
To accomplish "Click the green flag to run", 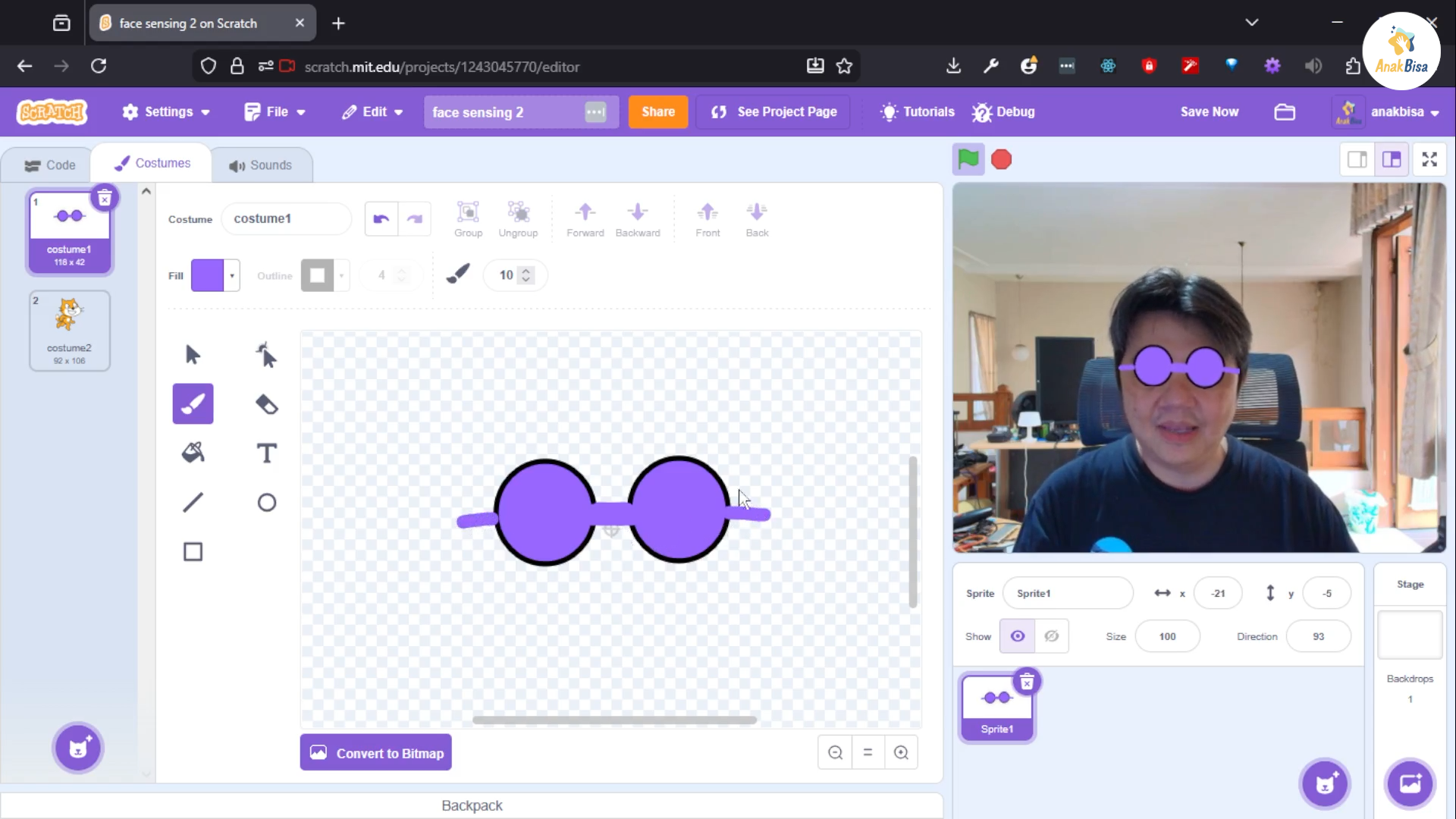I will (x=968, y=159).
